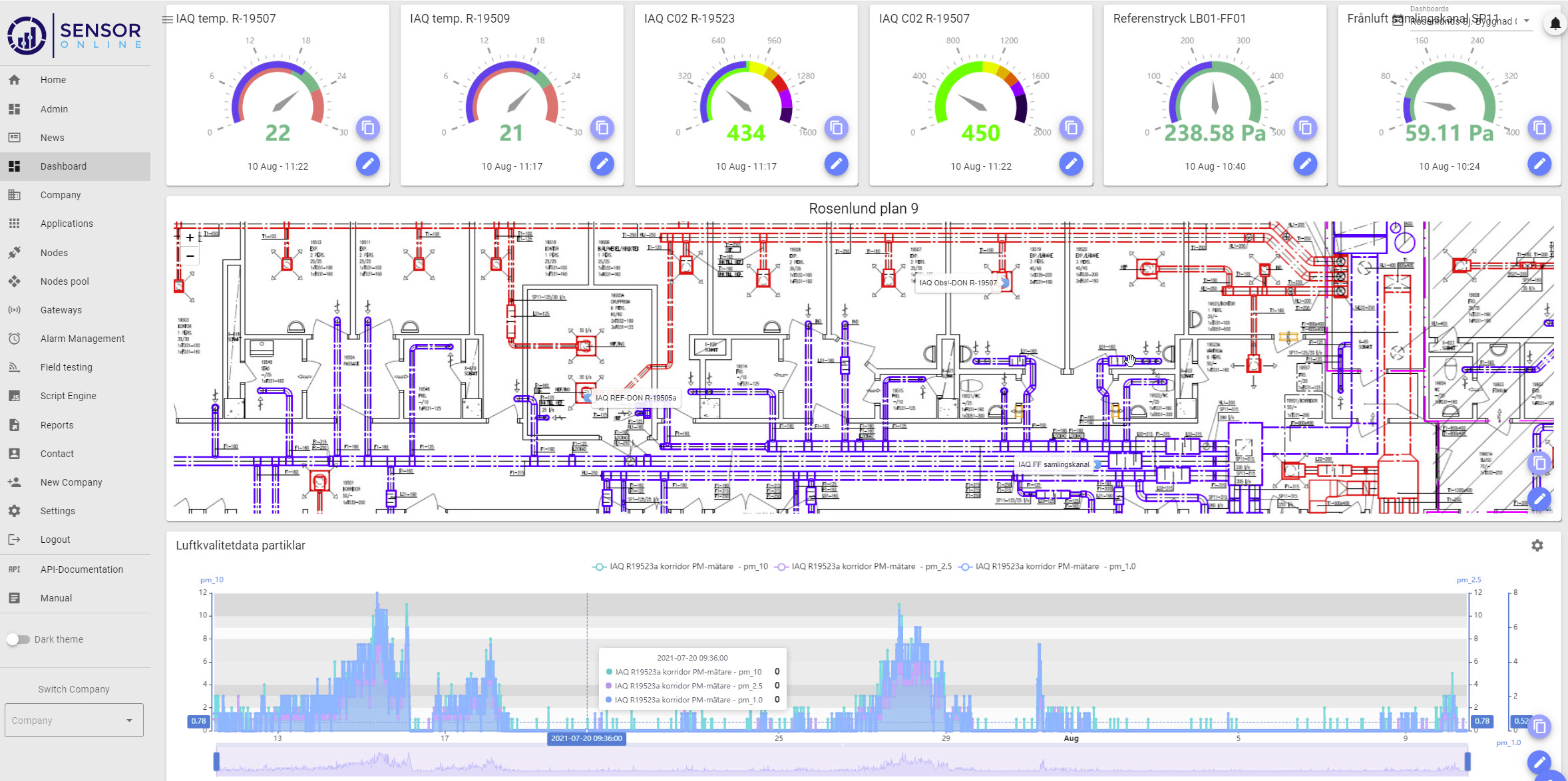Viewport: 1568px width, 781px height.
Task: Open the Script Engine page
Action: pyautogui.click(x=68, y=396)
